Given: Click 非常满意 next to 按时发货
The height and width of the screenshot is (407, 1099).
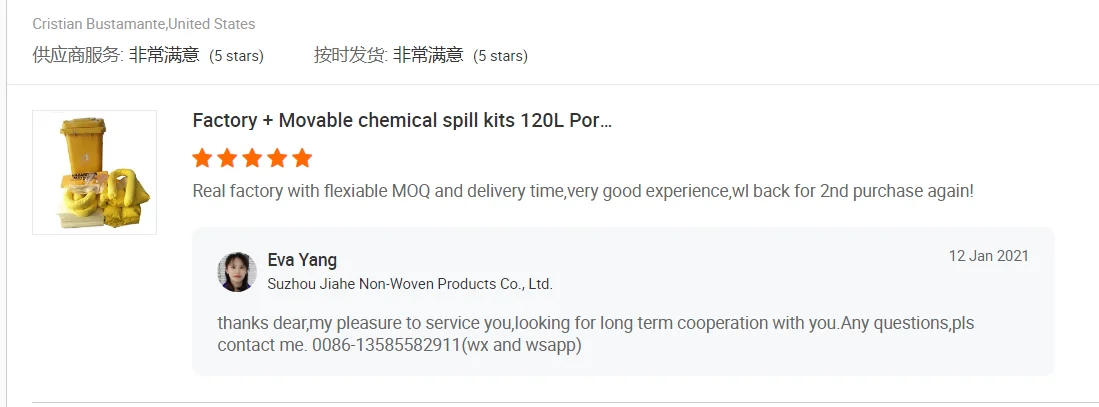Looking at the screenshot, I should 428,56.
